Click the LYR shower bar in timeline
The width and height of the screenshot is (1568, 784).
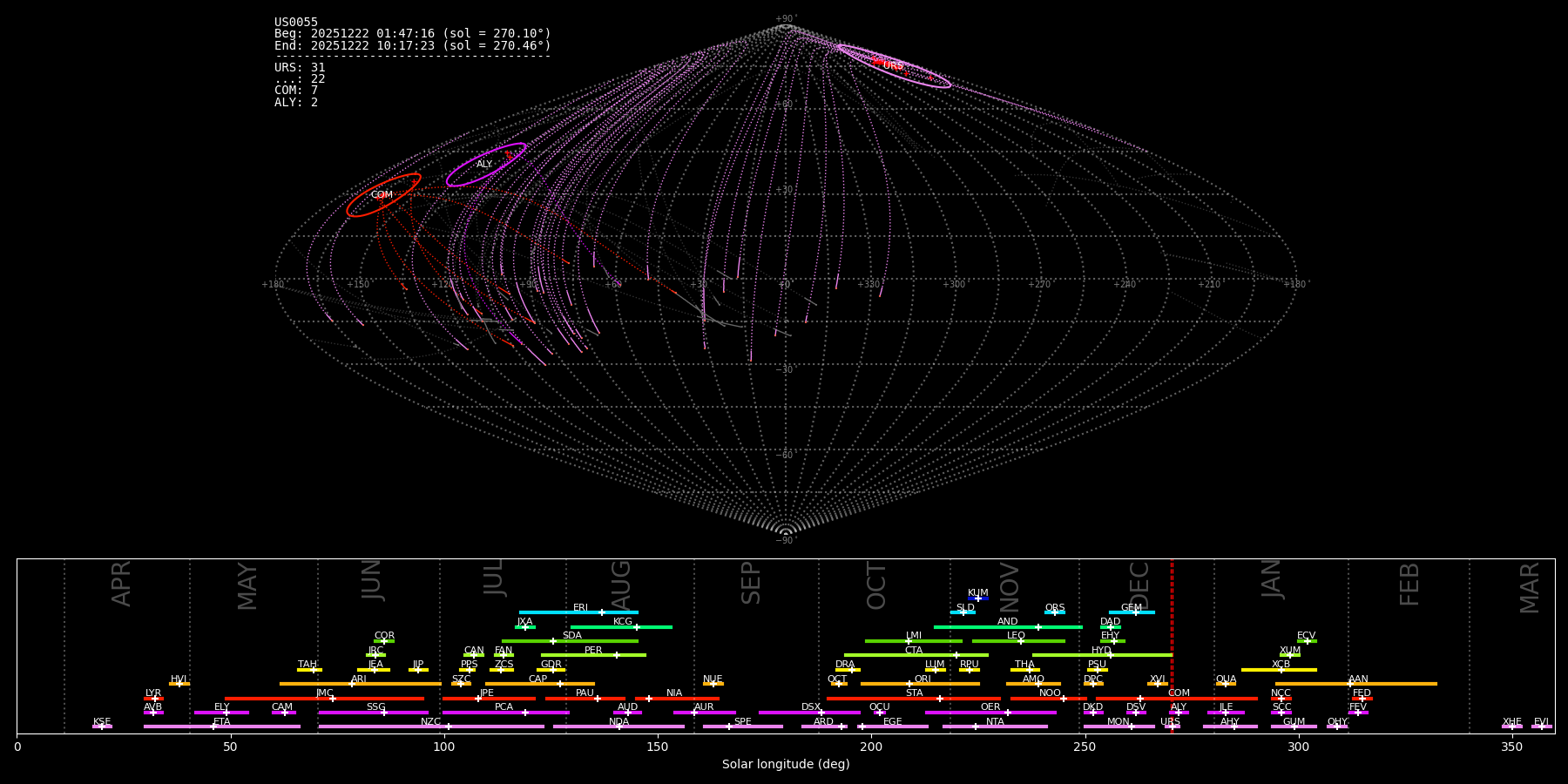pyautogui.click(x=153, y=699)
